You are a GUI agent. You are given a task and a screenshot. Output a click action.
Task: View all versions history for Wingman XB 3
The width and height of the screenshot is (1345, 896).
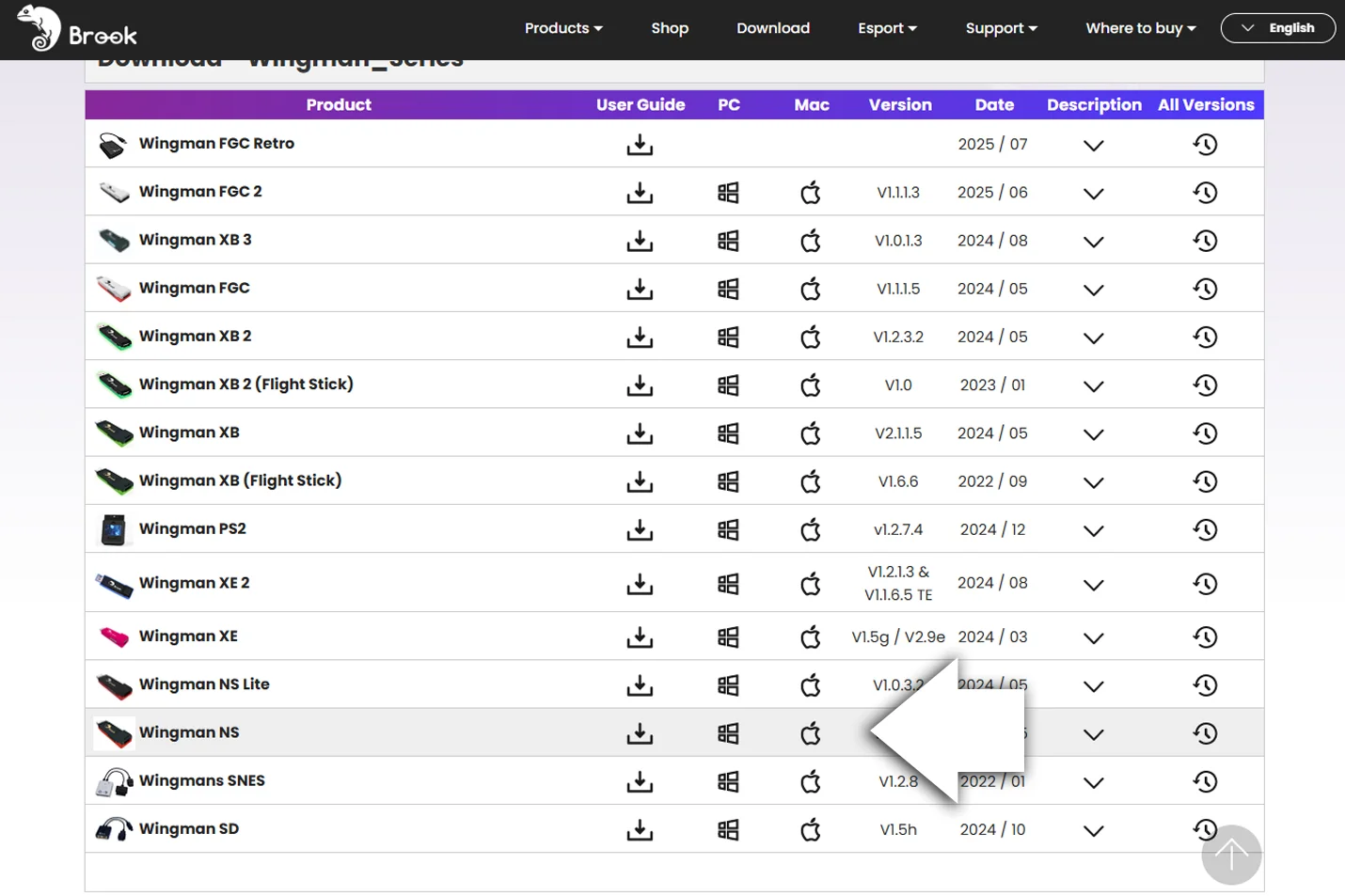1206,241
